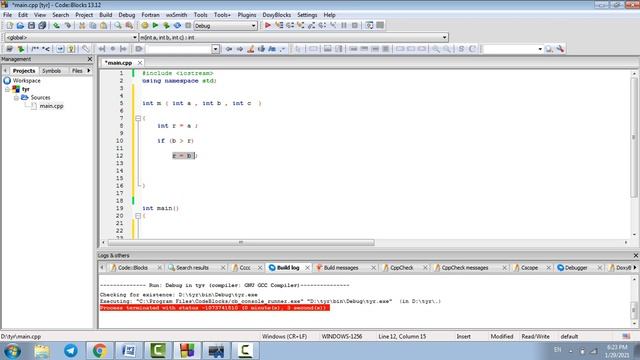The width and height of the screenshot is (640, 360).
Task: Stop the debugger from the toolbar
Action: pyautogui.click(x=355, y=25)
